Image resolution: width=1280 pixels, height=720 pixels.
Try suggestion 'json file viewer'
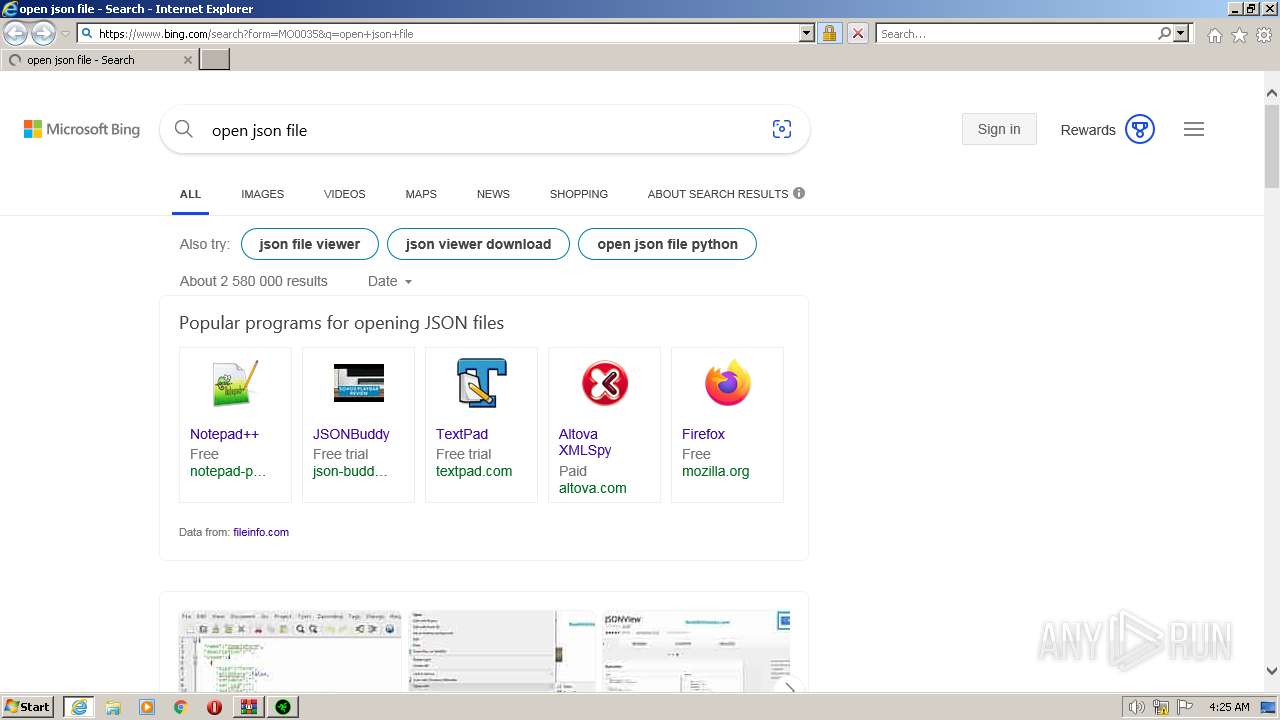point(309,244)
